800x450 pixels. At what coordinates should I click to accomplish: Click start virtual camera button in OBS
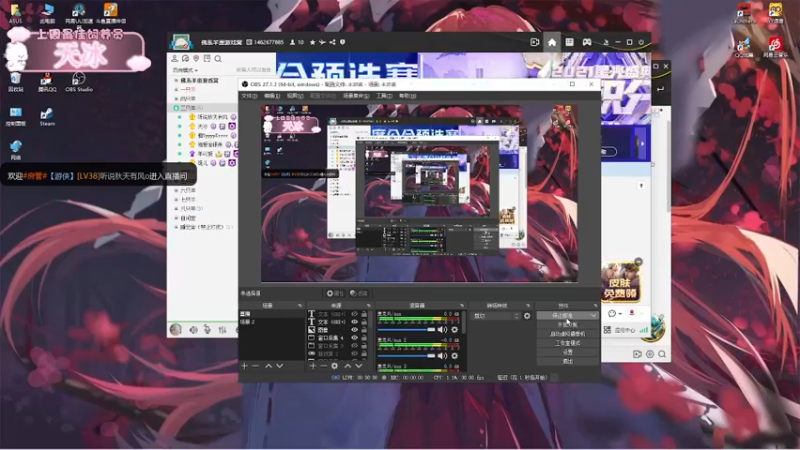(567, 334)
